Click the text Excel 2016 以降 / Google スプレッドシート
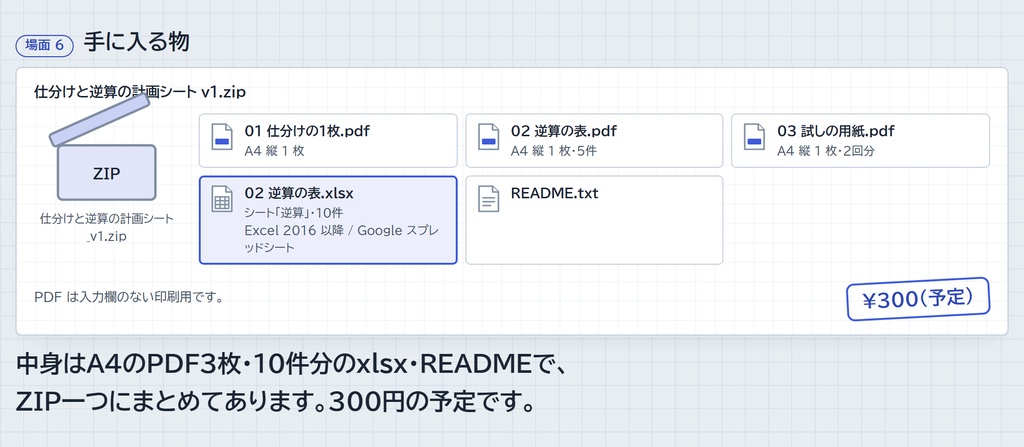This screenshot has width=1024, height=447. tap(342, 239)
